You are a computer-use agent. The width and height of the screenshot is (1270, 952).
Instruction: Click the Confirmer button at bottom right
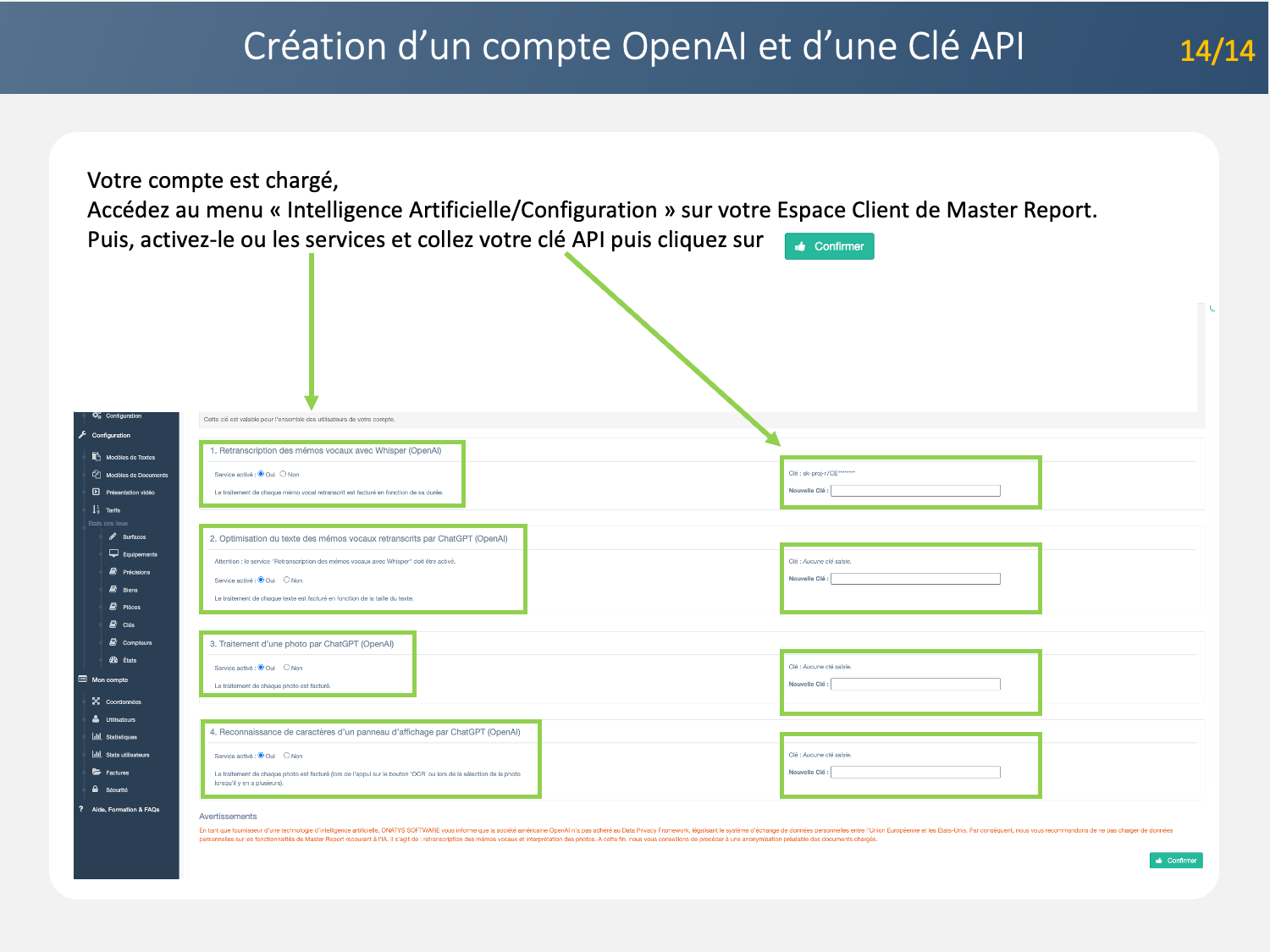coord(1176,861)
